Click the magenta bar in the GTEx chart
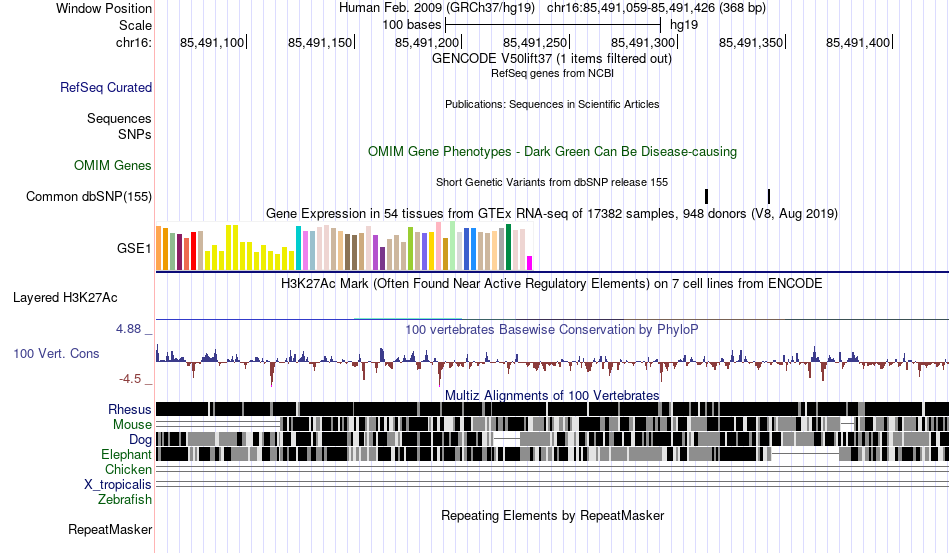 click(530, 263)
